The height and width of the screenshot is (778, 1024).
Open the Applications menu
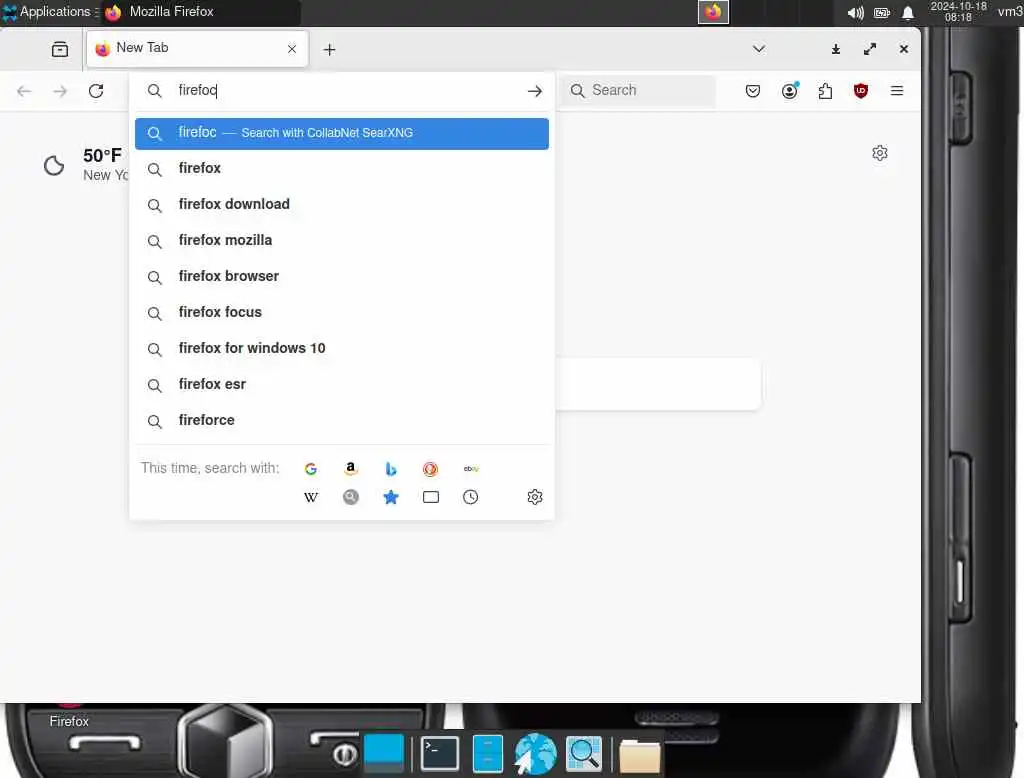[x=49, y=12]
